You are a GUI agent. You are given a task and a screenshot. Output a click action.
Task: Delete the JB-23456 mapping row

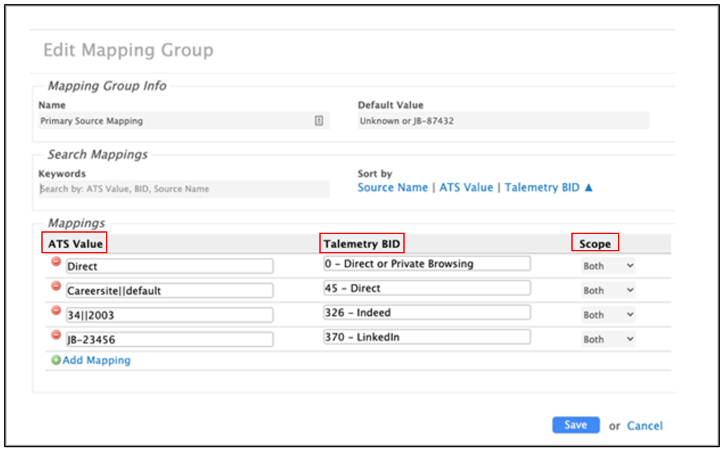(x=56, y=335)
